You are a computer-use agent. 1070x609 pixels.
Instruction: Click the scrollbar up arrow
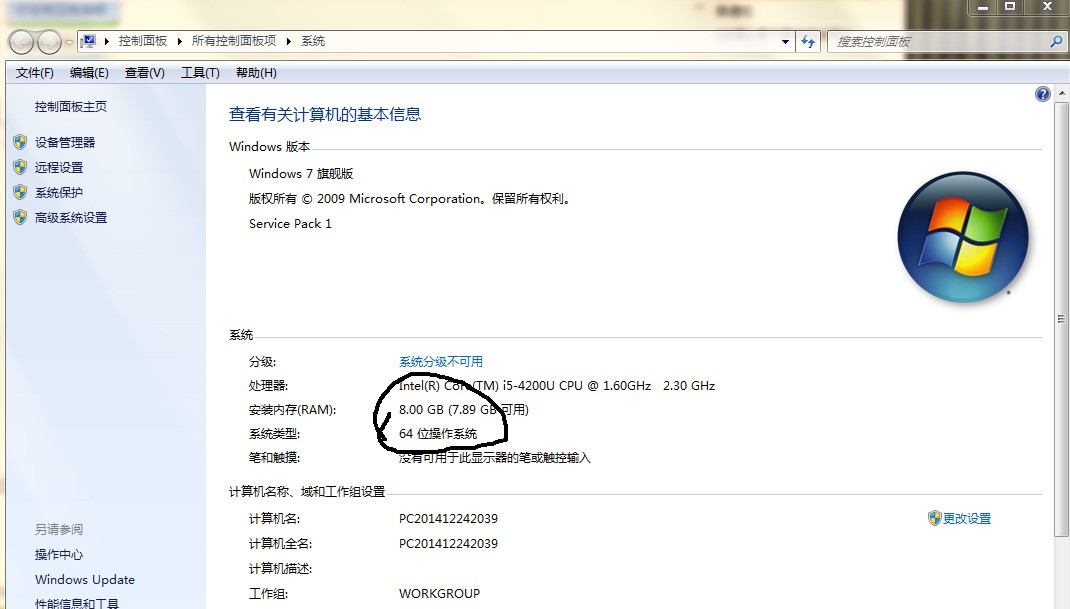point(1062,93)
